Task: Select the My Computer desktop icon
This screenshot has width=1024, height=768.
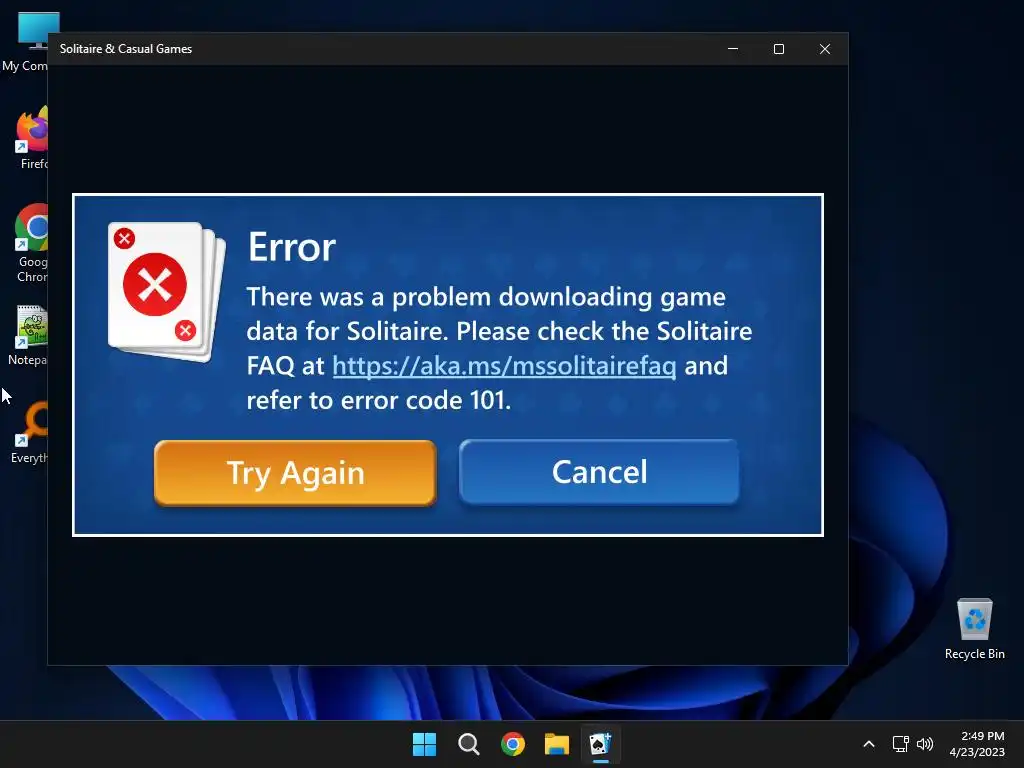Action: pyautogui.click(x=25, y=42)
